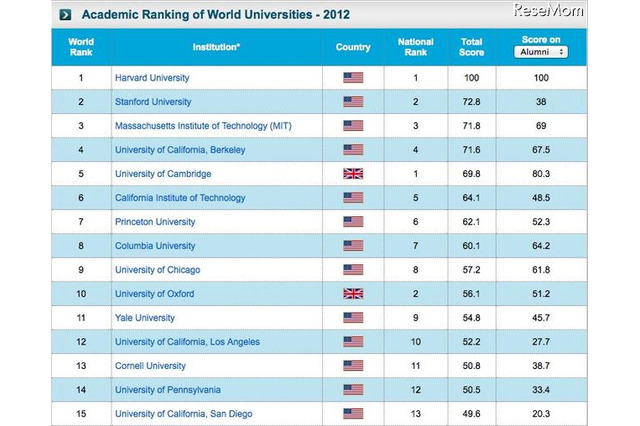This screenshot has width=640, height=426.
Task: Open University of Oxford link
Action: (x=155, y=294)
